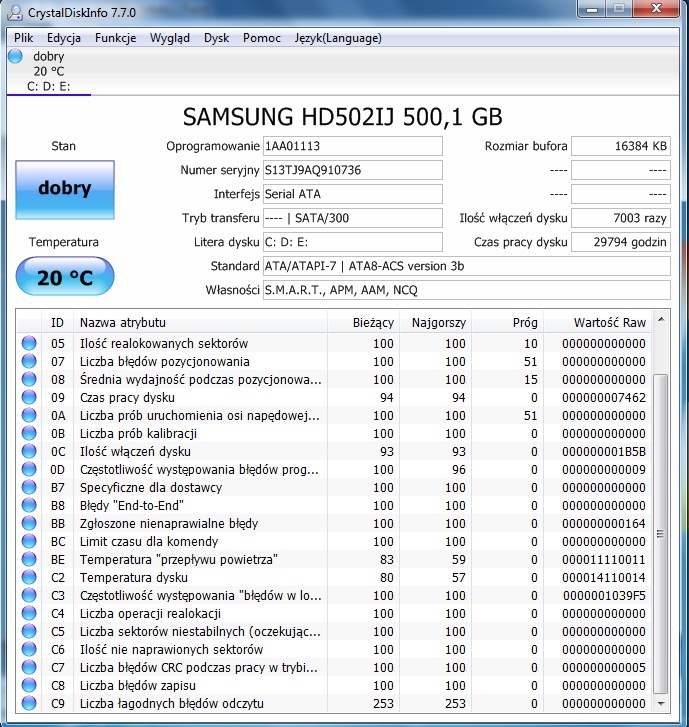Open the Wygląd menu
Viewport: 689px width, 727px height.
tap(170, 38)
